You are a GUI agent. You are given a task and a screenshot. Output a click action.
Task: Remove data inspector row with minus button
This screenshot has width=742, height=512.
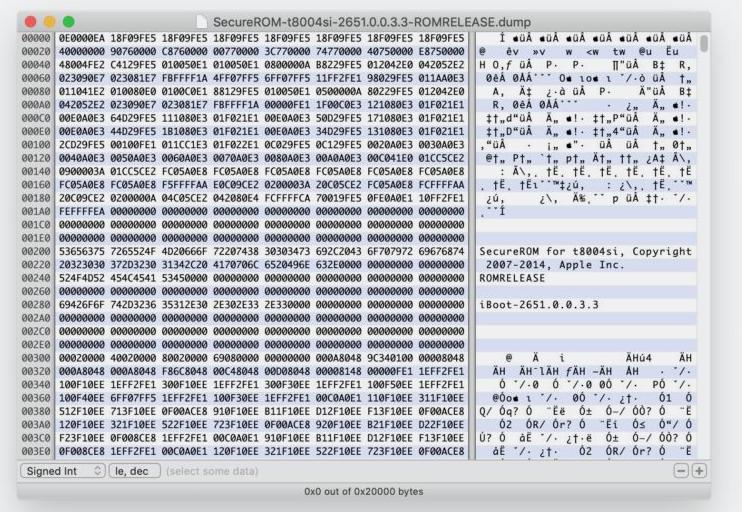681,471
